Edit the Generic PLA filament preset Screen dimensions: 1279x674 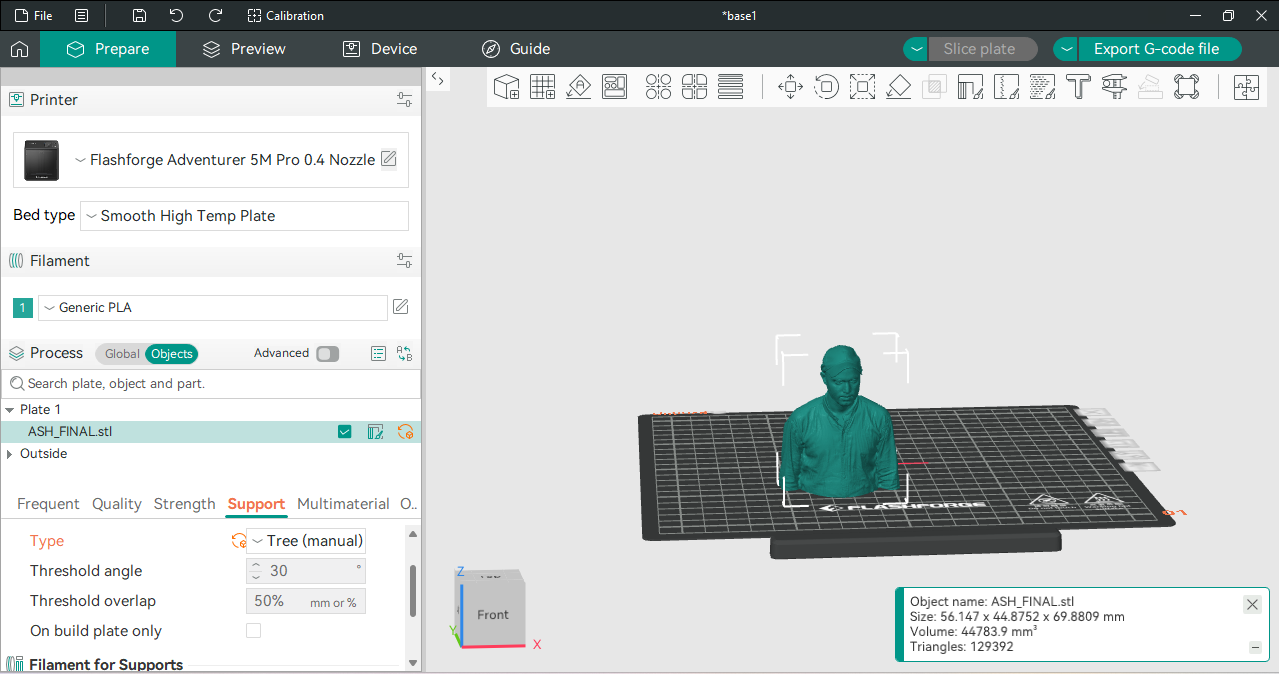click(x=400, y=307)
